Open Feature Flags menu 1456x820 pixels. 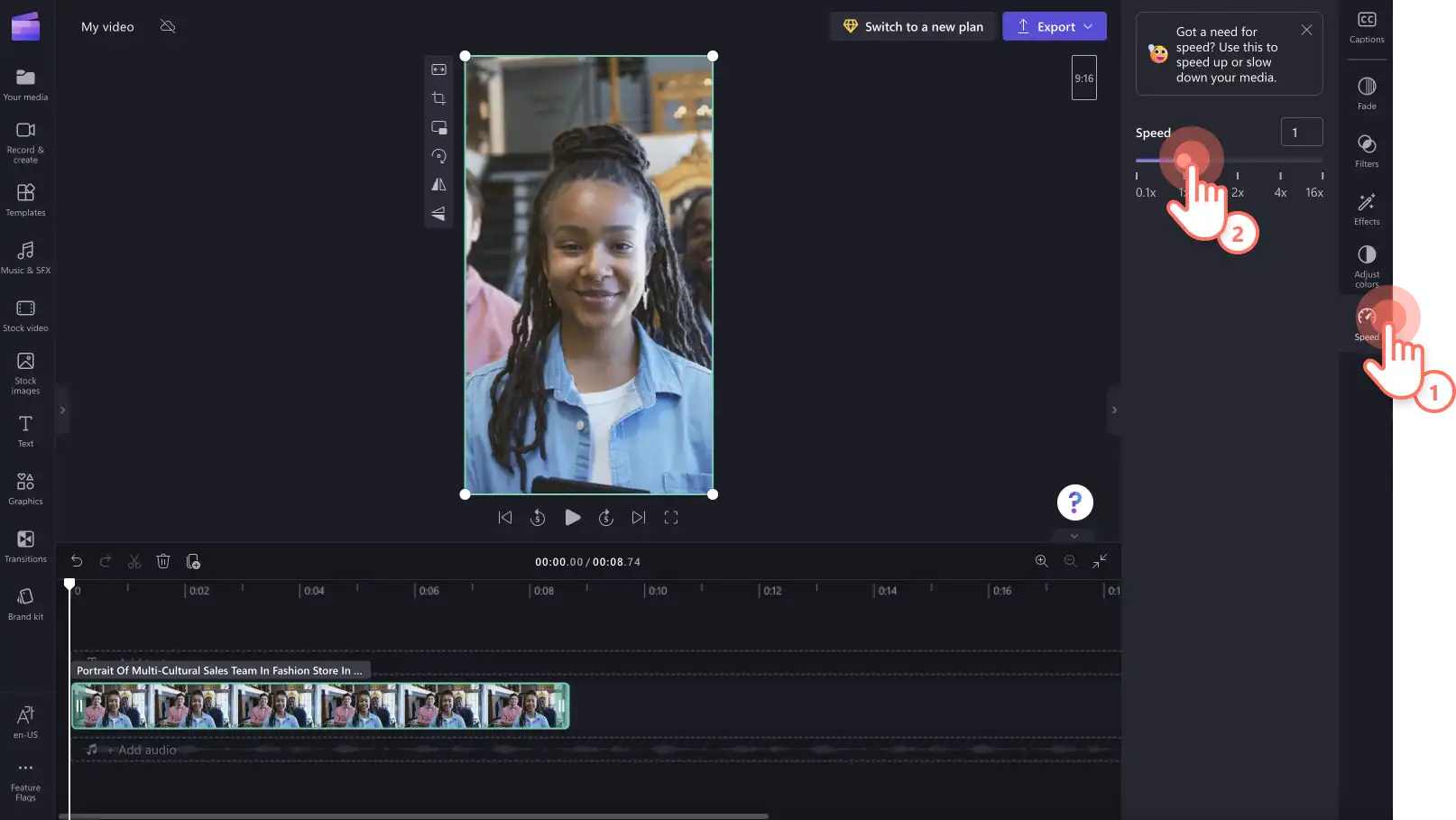click(25, 781)
